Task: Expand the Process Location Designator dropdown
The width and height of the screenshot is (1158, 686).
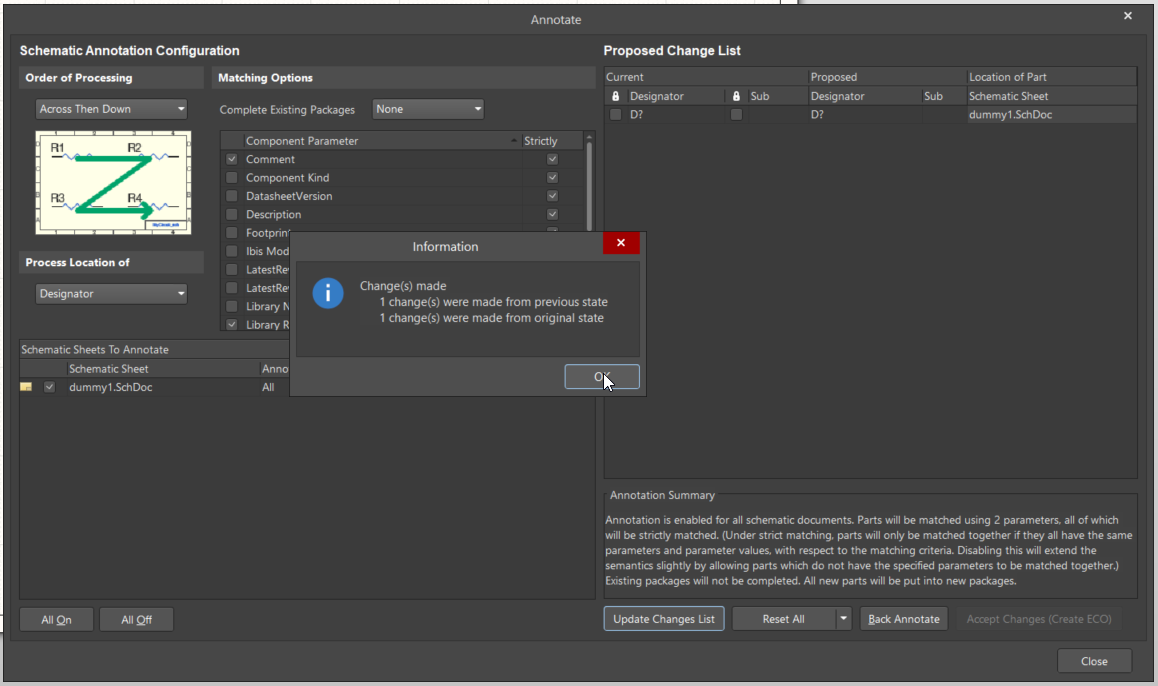Action: [x=111, y=294]
